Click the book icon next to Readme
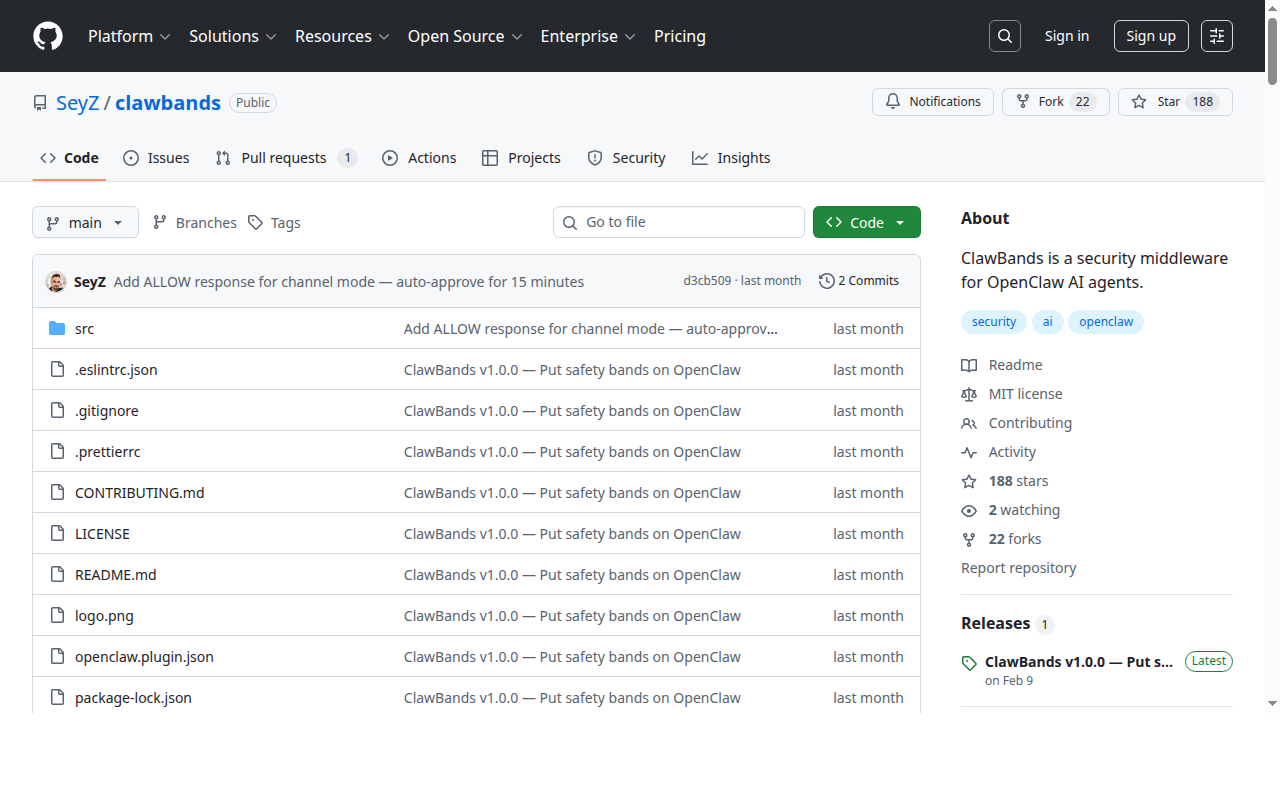 coord(969,366)
